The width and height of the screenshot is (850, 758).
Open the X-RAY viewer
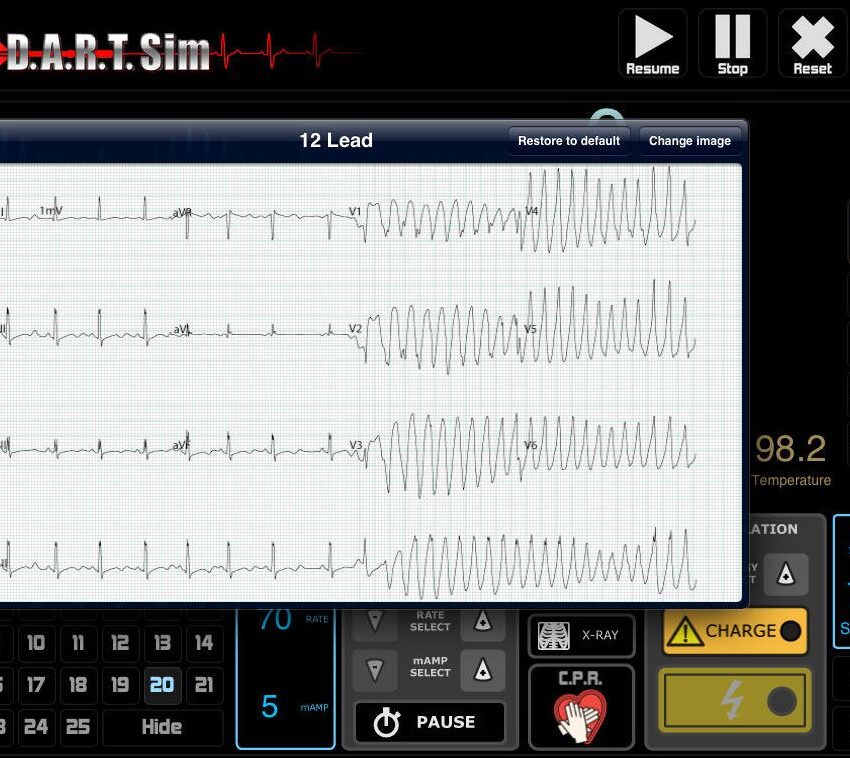pyautogui.click(x=581, y=636)
